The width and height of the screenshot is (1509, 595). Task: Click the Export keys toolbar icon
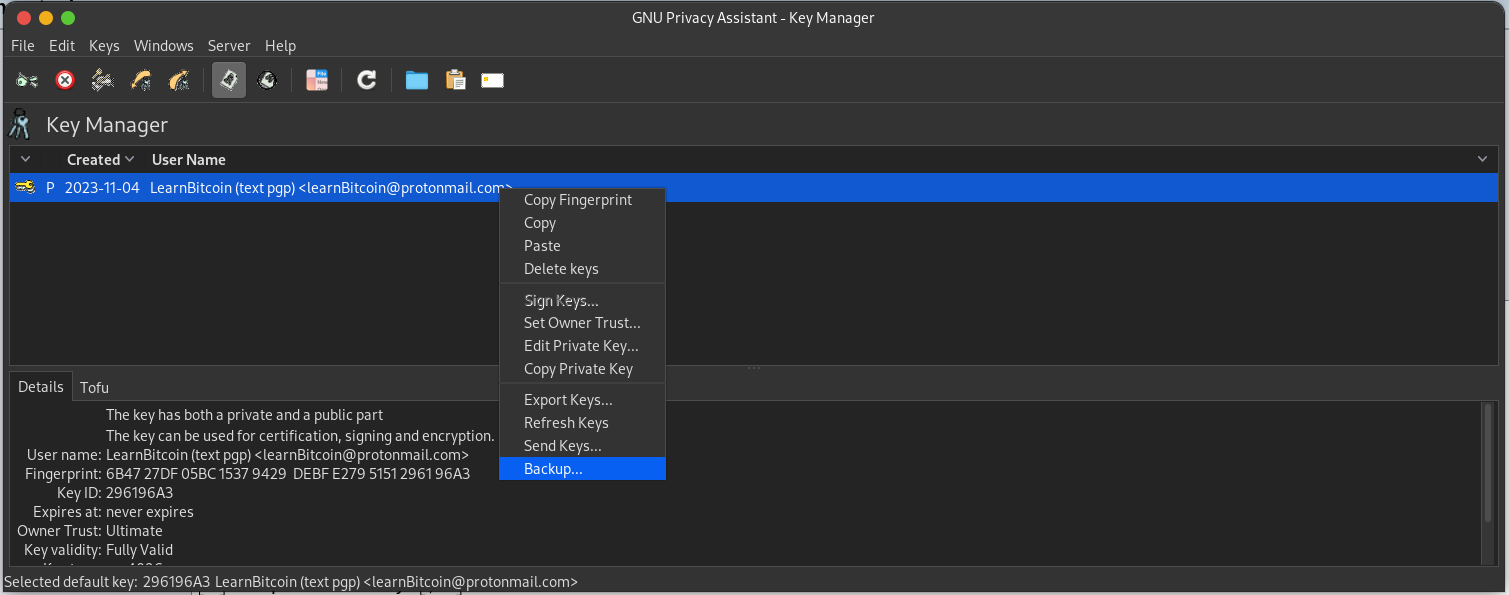point(179,80)
